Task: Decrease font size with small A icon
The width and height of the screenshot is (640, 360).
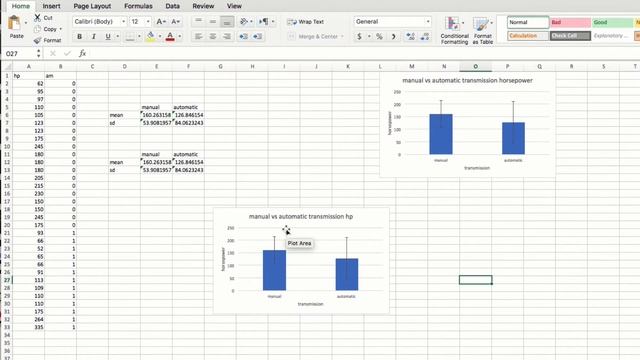Action: (x=176, y=22)
